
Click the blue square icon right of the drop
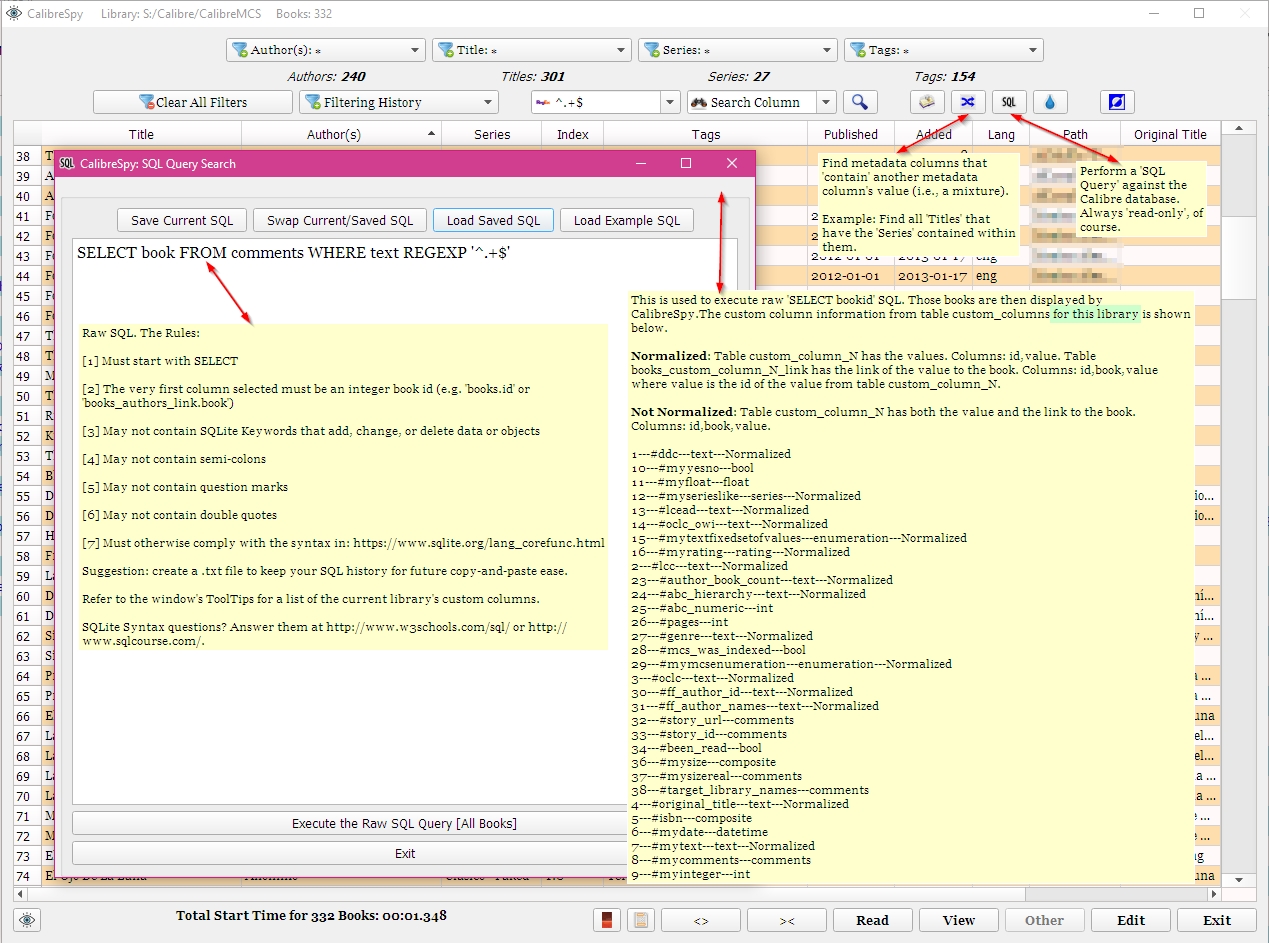[x=1117, y=102]
